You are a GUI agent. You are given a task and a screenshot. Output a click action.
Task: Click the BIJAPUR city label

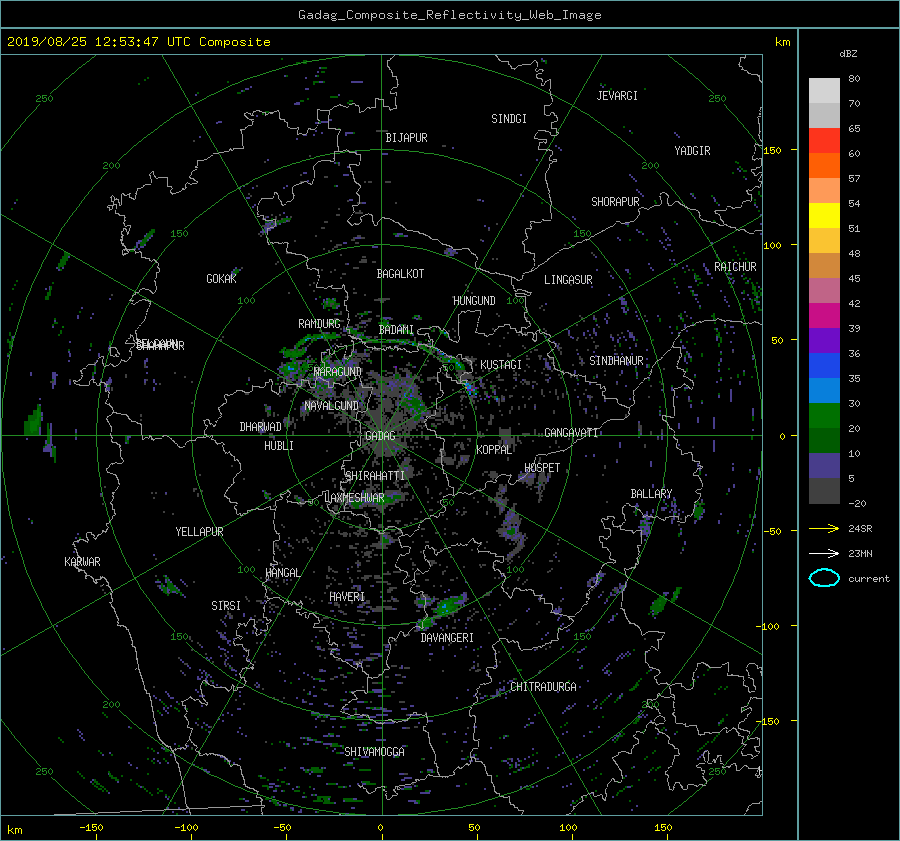click(406, 138)
